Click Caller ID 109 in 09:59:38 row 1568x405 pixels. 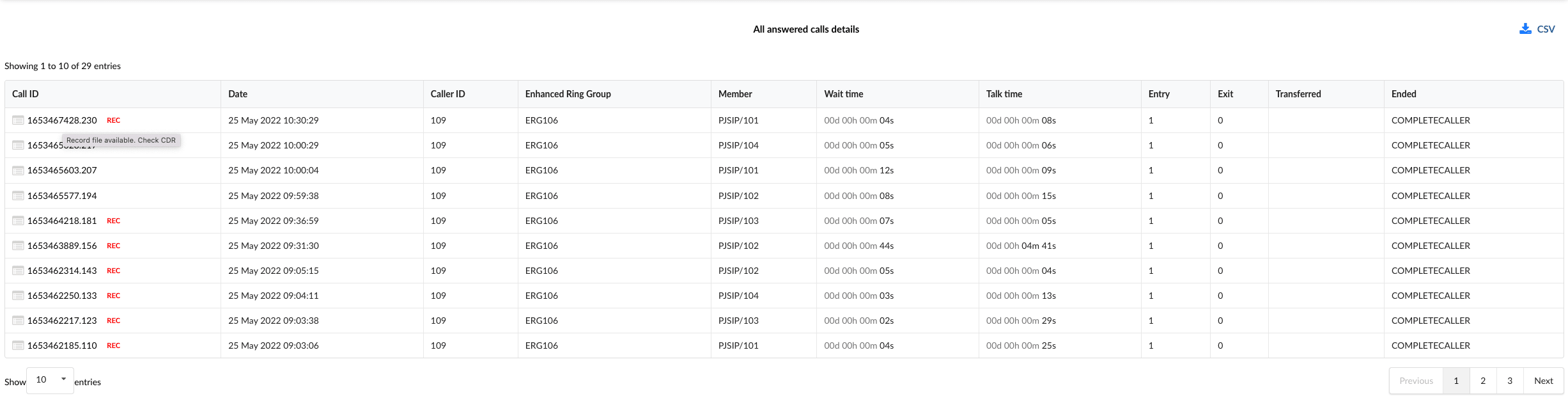point(438,196)
